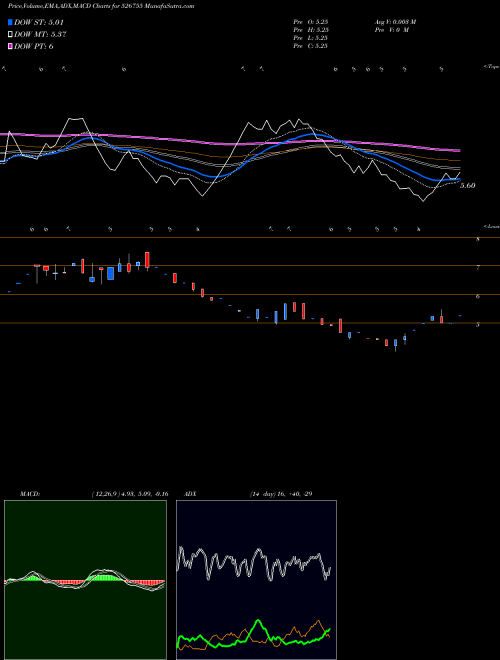Click the 8 price axis label

pos(478,240)
